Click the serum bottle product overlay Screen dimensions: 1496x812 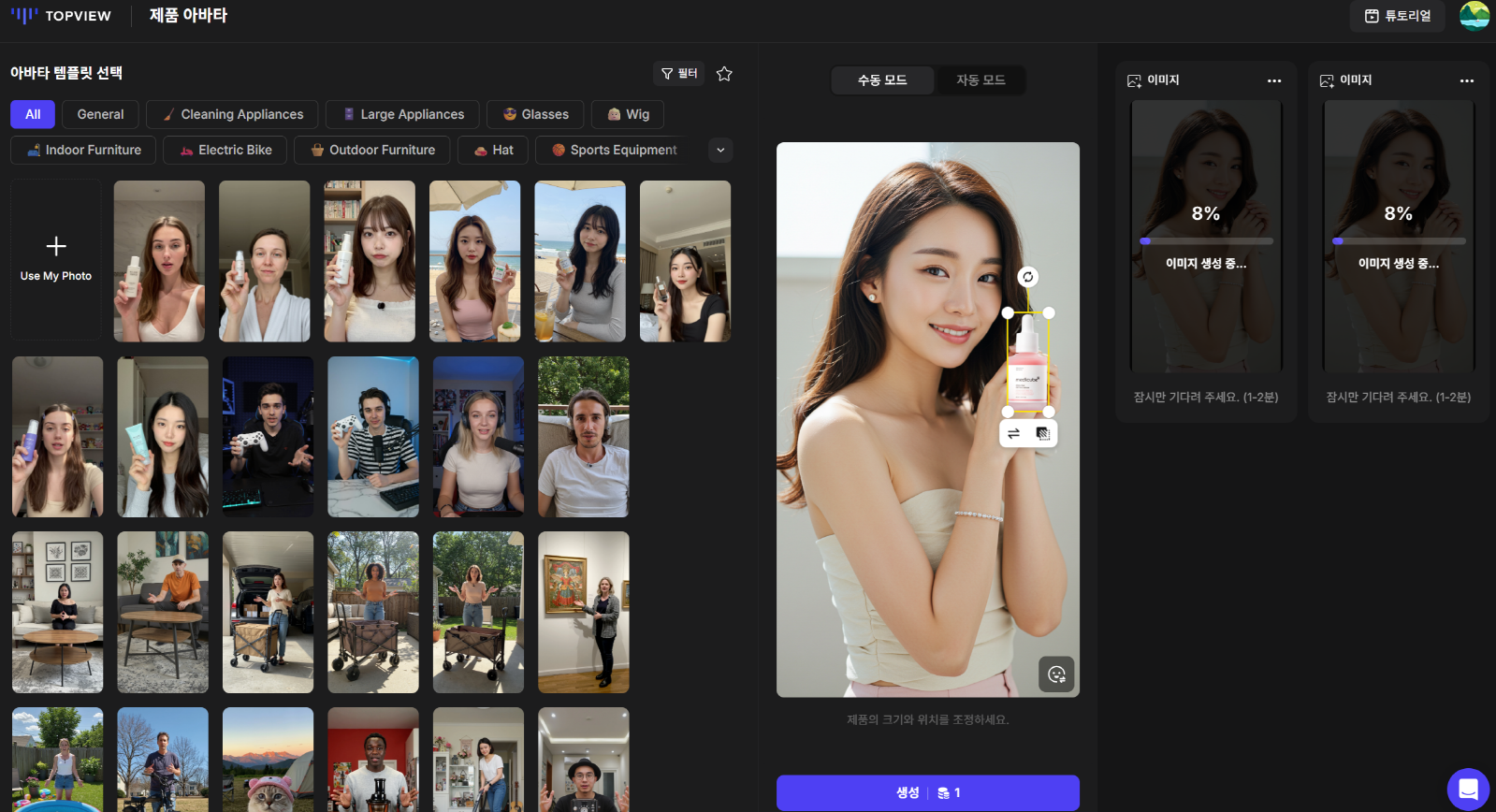pyautogui.click(x=1028, y=362)
